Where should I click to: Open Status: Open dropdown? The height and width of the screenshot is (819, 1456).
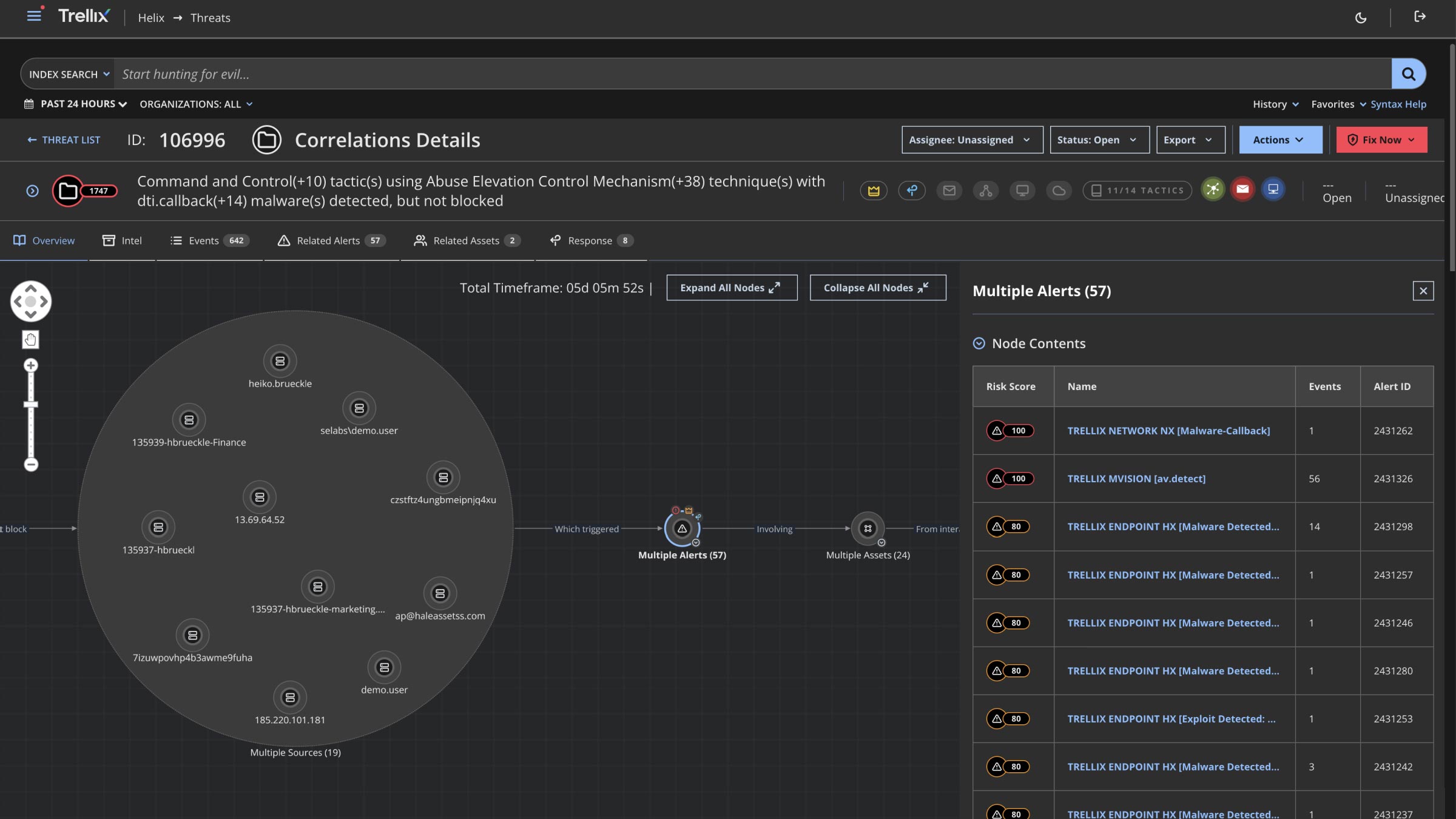point(1099,140)
